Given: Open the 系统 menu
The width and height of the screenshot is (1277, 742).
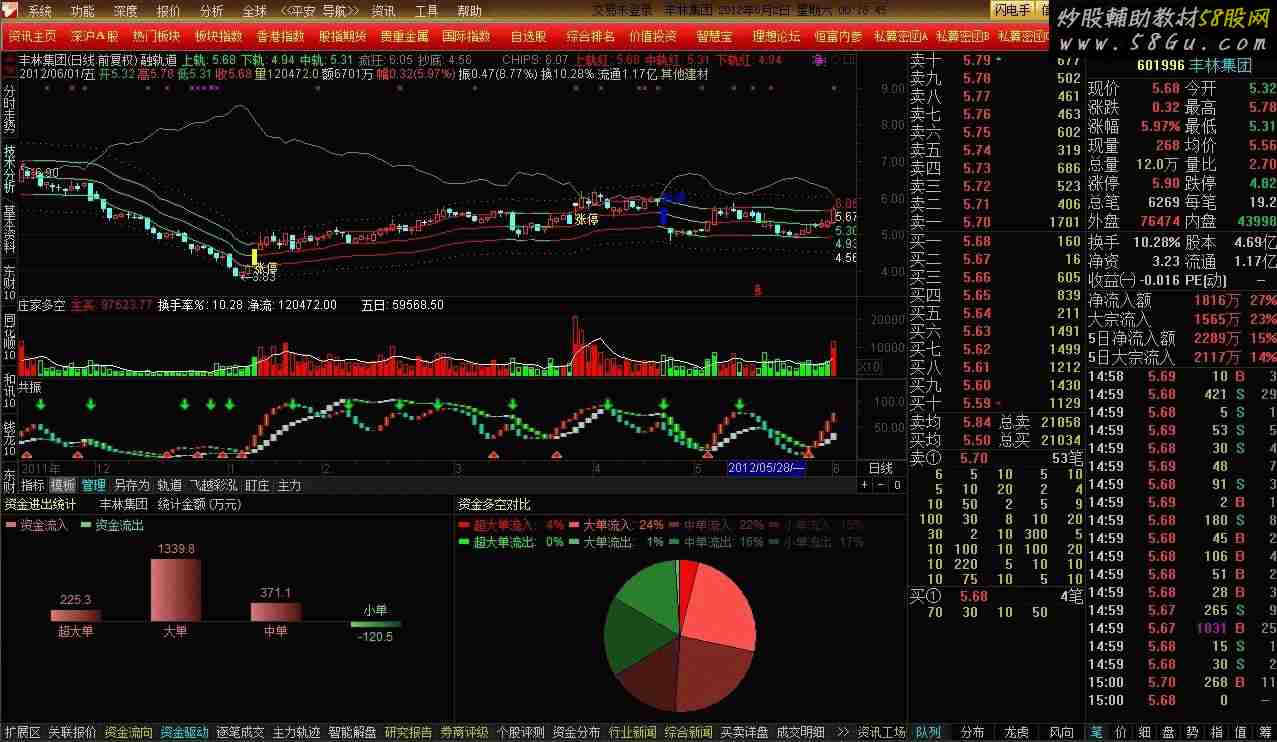Looking at the screenshot, I should point(40,12).
